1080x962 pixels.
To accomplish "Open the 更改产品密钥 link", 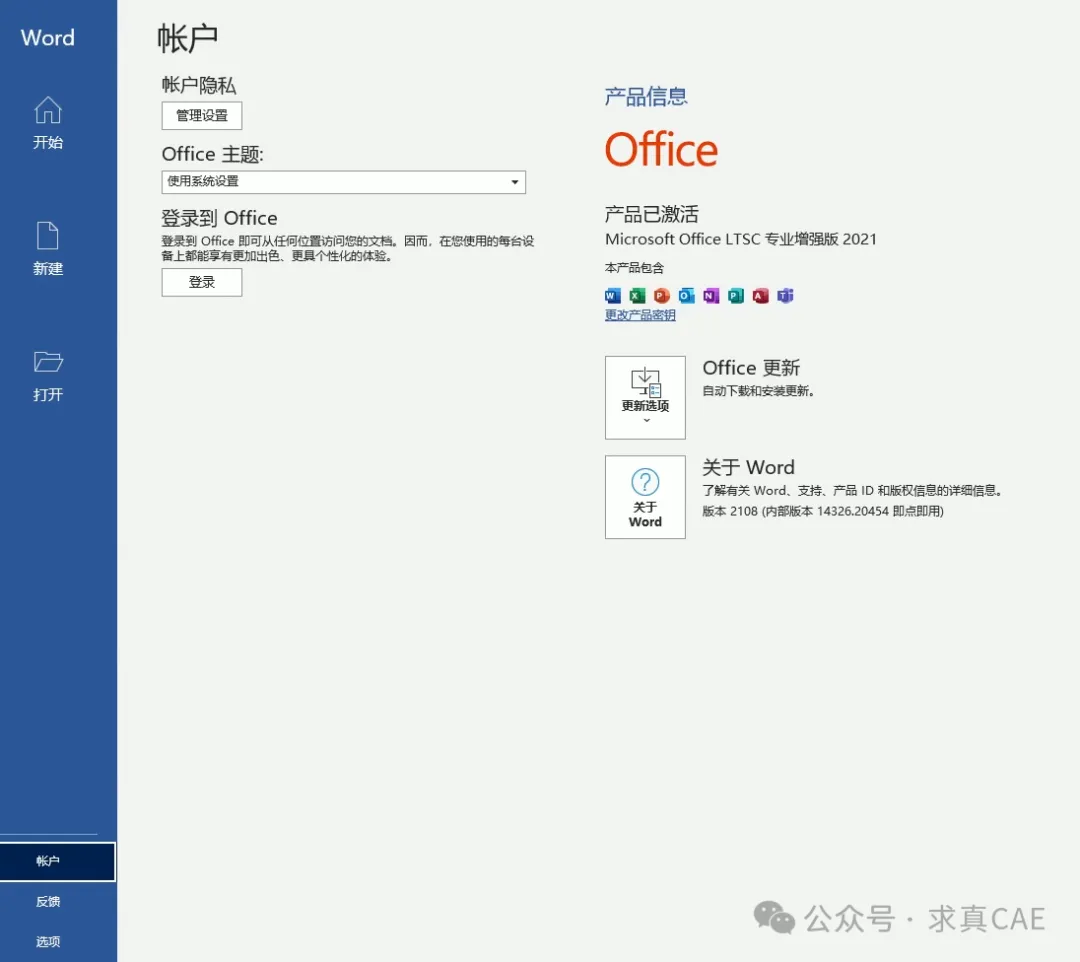I will (x=640, y=315).
